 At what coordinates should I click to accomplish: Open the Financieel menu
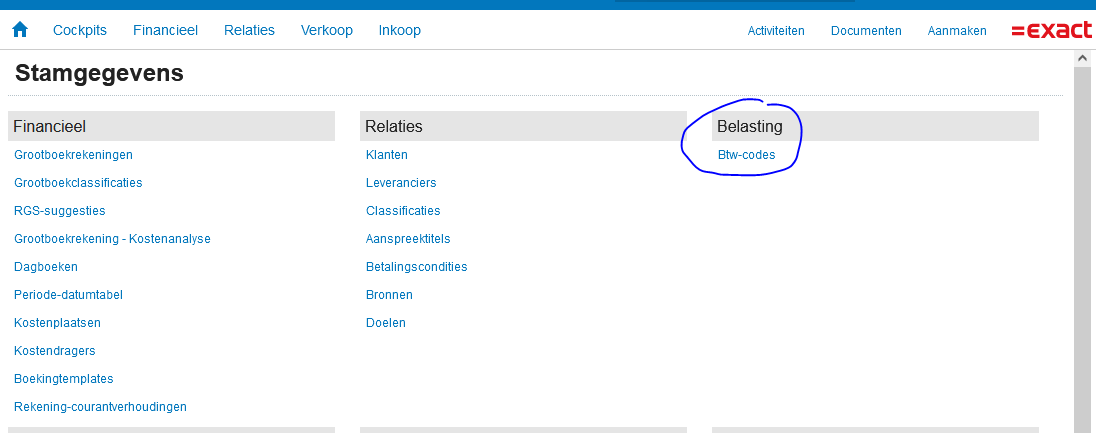165,30
